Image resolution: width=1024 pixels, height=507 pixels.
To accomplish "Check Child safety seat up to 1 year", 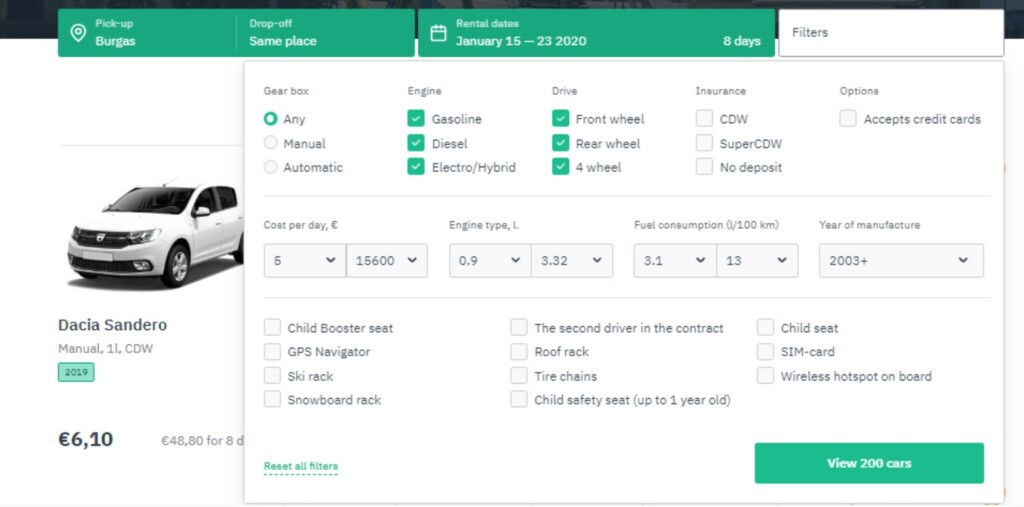I will click(519, 399).
